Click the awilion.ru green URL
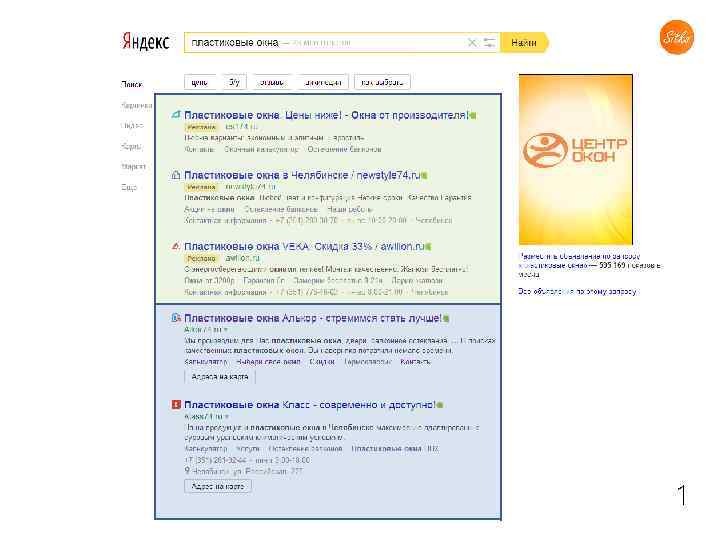This screenshot has height=540, width=720. pyautogui.click(x=242, y=258)
